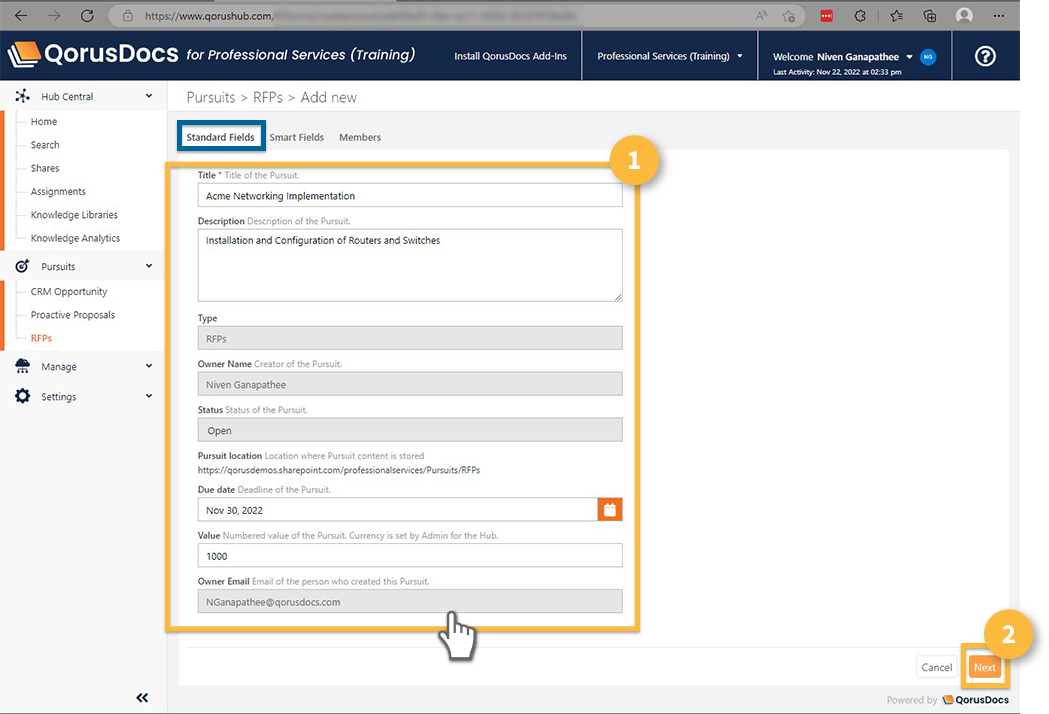Click RFPs in the breadcrumb
Image resolution: width=1049 pixels, height=714 pixels.
268,98
